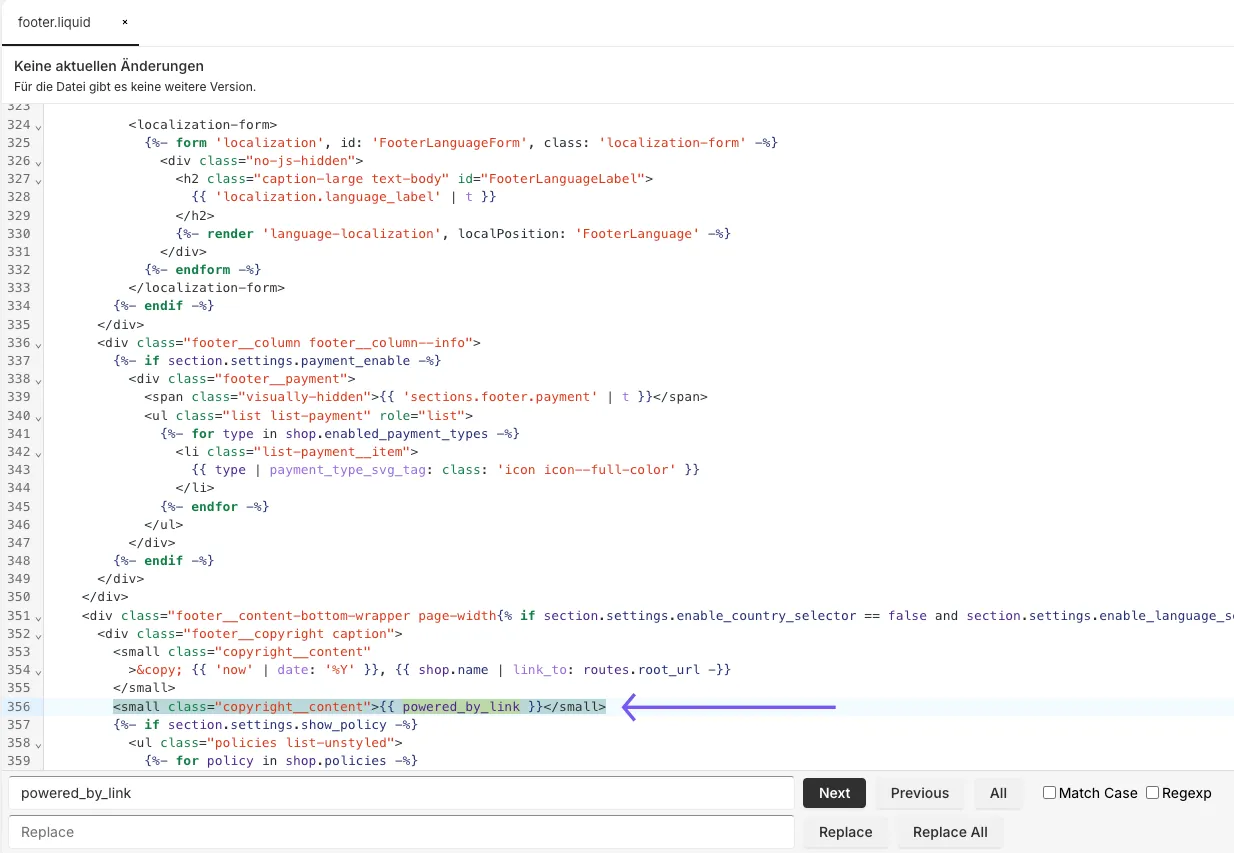This screenshot has width=1234, height=853.
Task: Click the if section.settings.payment_enable line
Action: tap(277, 360)
